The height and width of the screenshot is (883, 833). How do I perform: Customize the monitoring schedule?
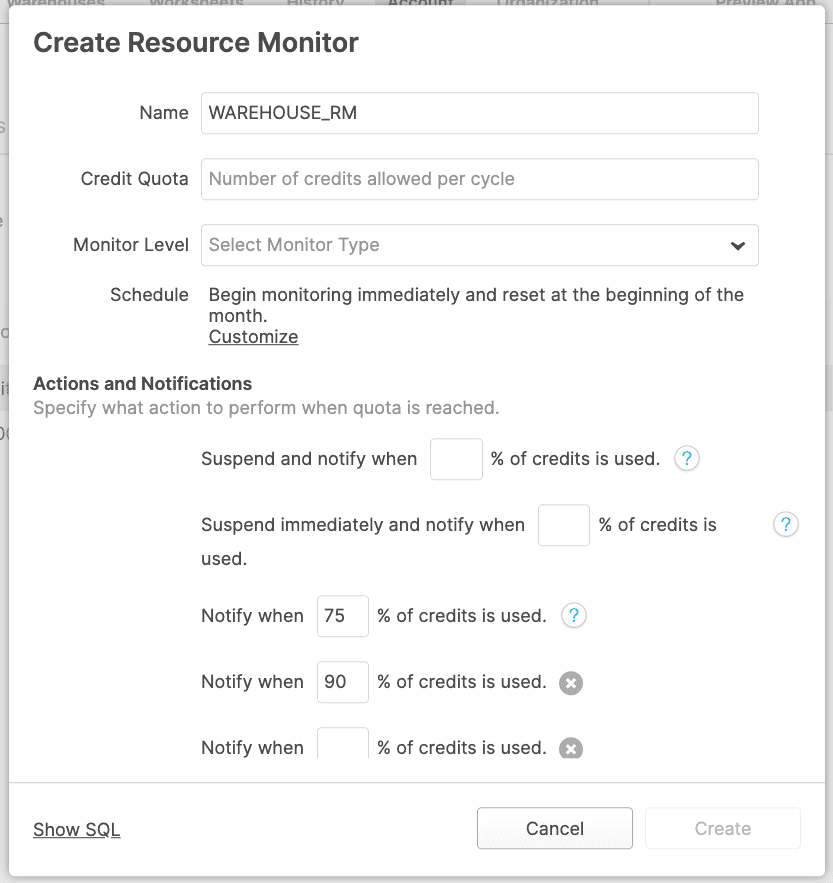pos(252,336)
